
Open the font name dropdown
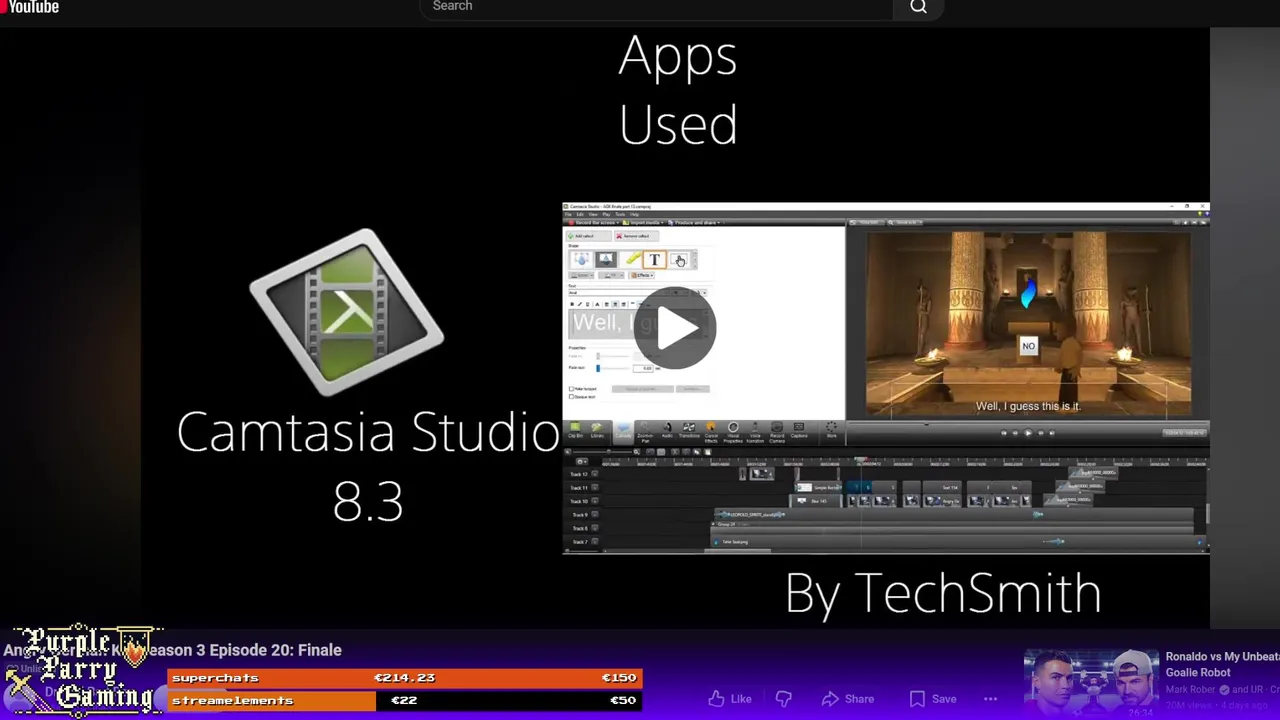pyautogui.click(x=619, y=293)
